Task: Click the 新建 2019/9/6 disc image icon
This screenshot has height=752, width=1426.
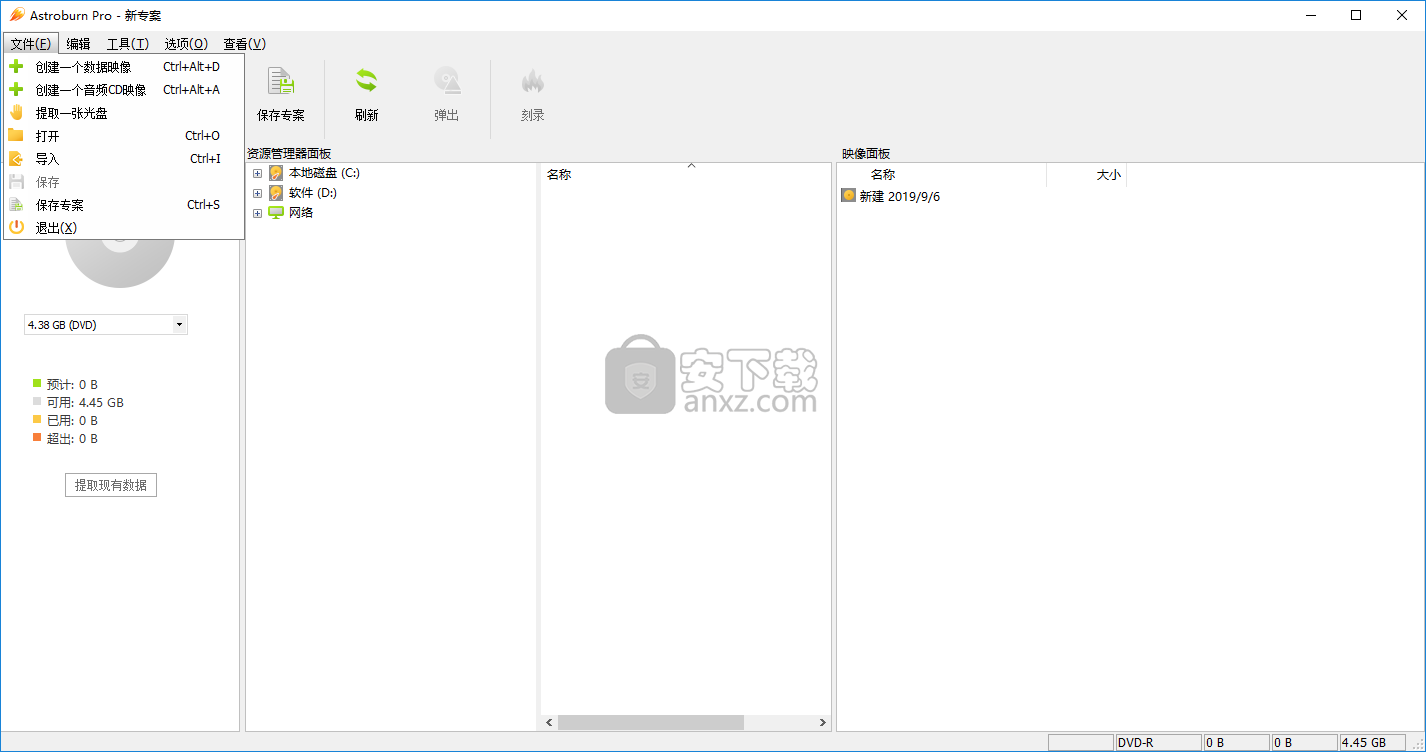Action: [849, 196]
